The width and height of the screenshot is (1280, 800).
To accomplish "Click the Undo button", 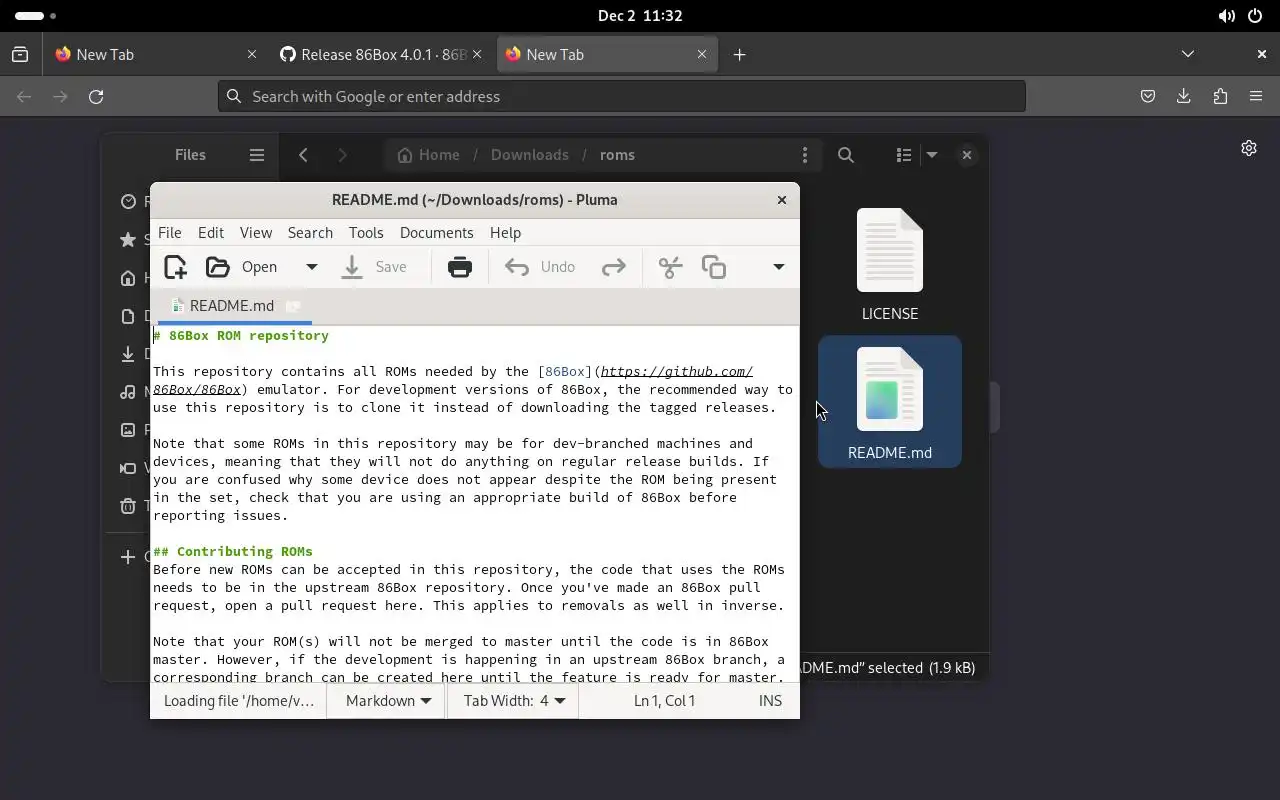I will pyautogui.click(x=540, y=267).
